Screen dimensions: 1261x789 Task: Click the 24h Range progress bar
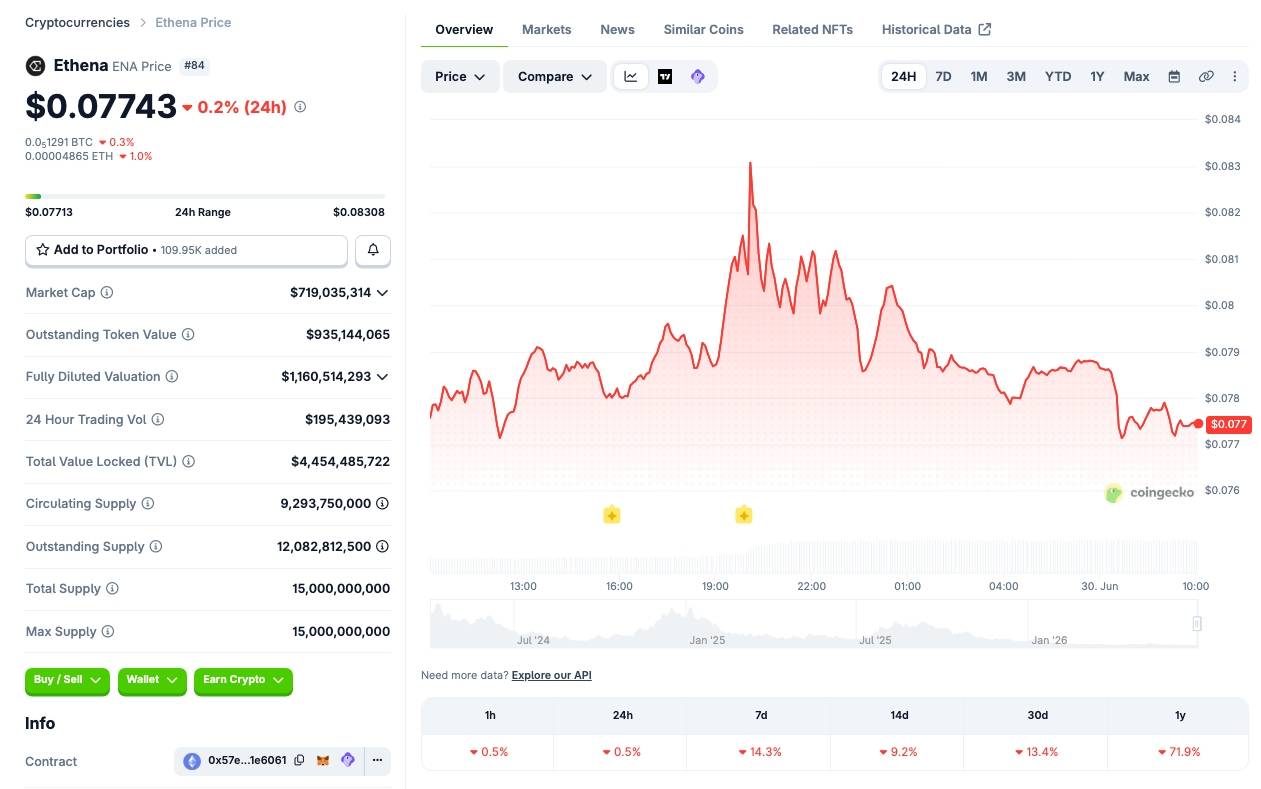pyautogui.click(x=205, y=196)
